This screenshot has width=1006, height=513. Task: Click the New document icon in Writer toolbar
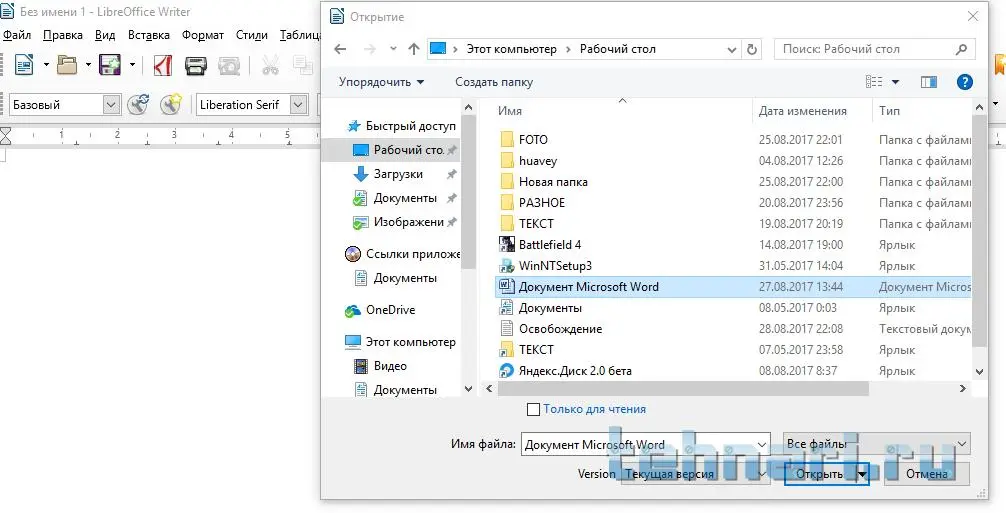point(24,65)
